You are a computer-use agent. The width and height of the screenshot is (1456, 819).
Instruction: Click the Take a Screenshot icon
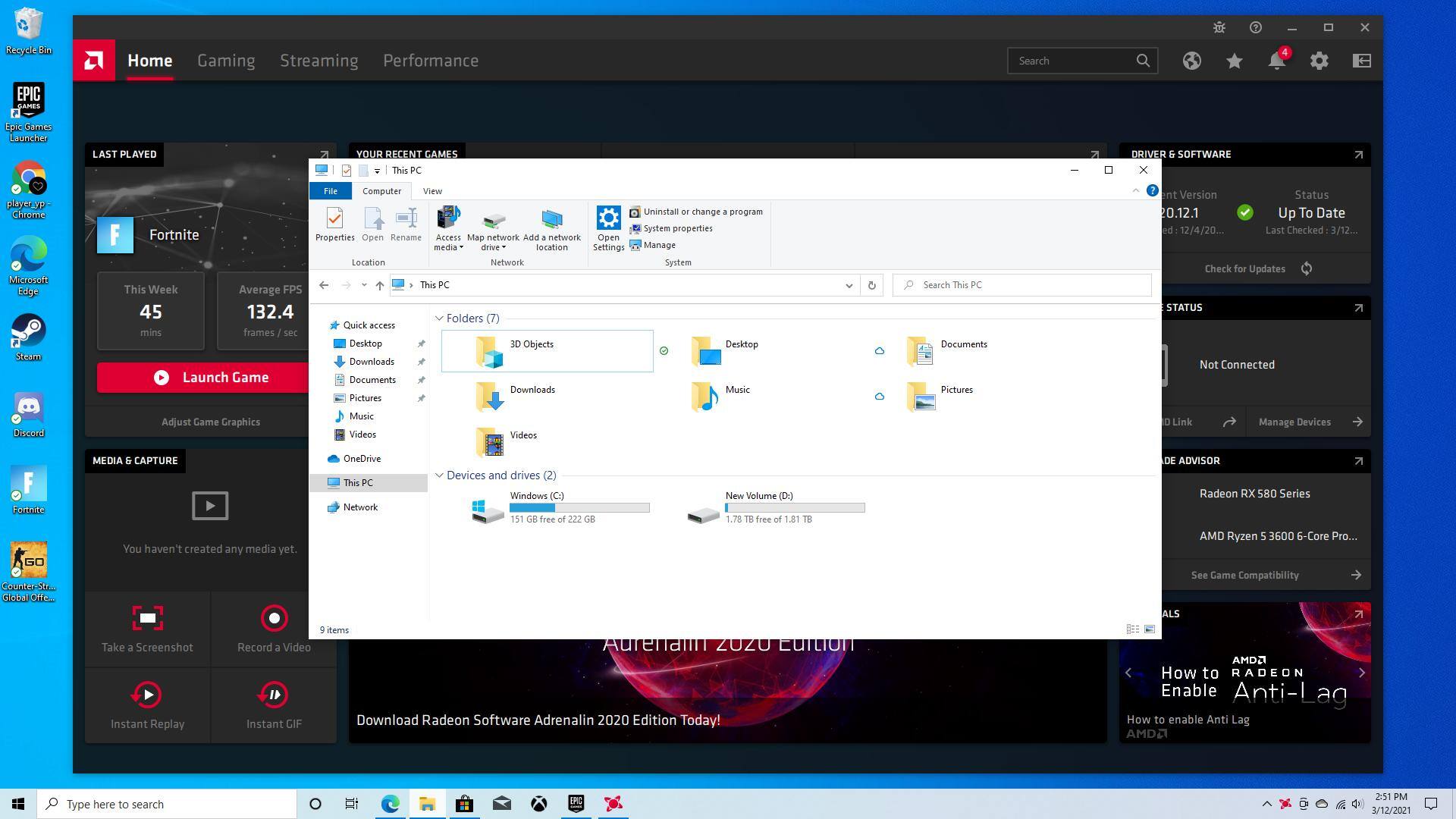point(147,618)
